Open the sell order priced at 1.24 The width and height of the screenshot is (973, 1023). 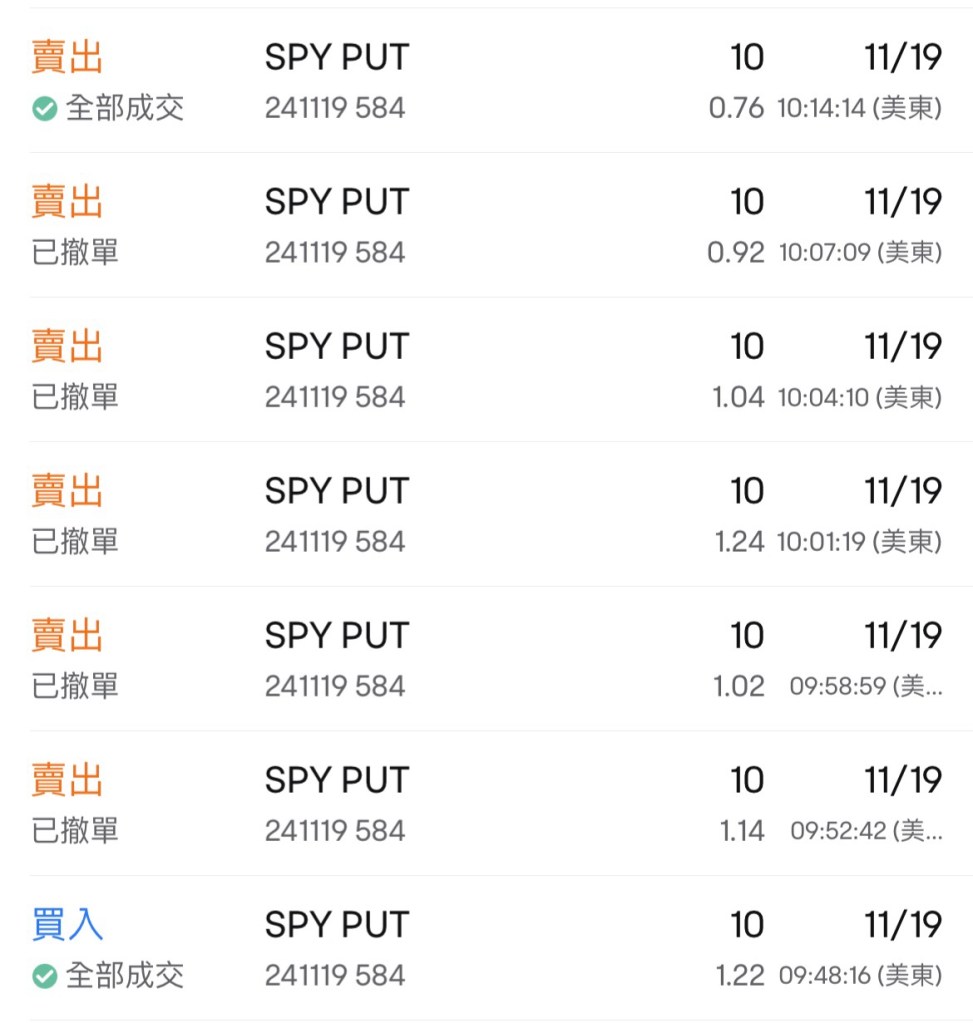pos(486,514)
